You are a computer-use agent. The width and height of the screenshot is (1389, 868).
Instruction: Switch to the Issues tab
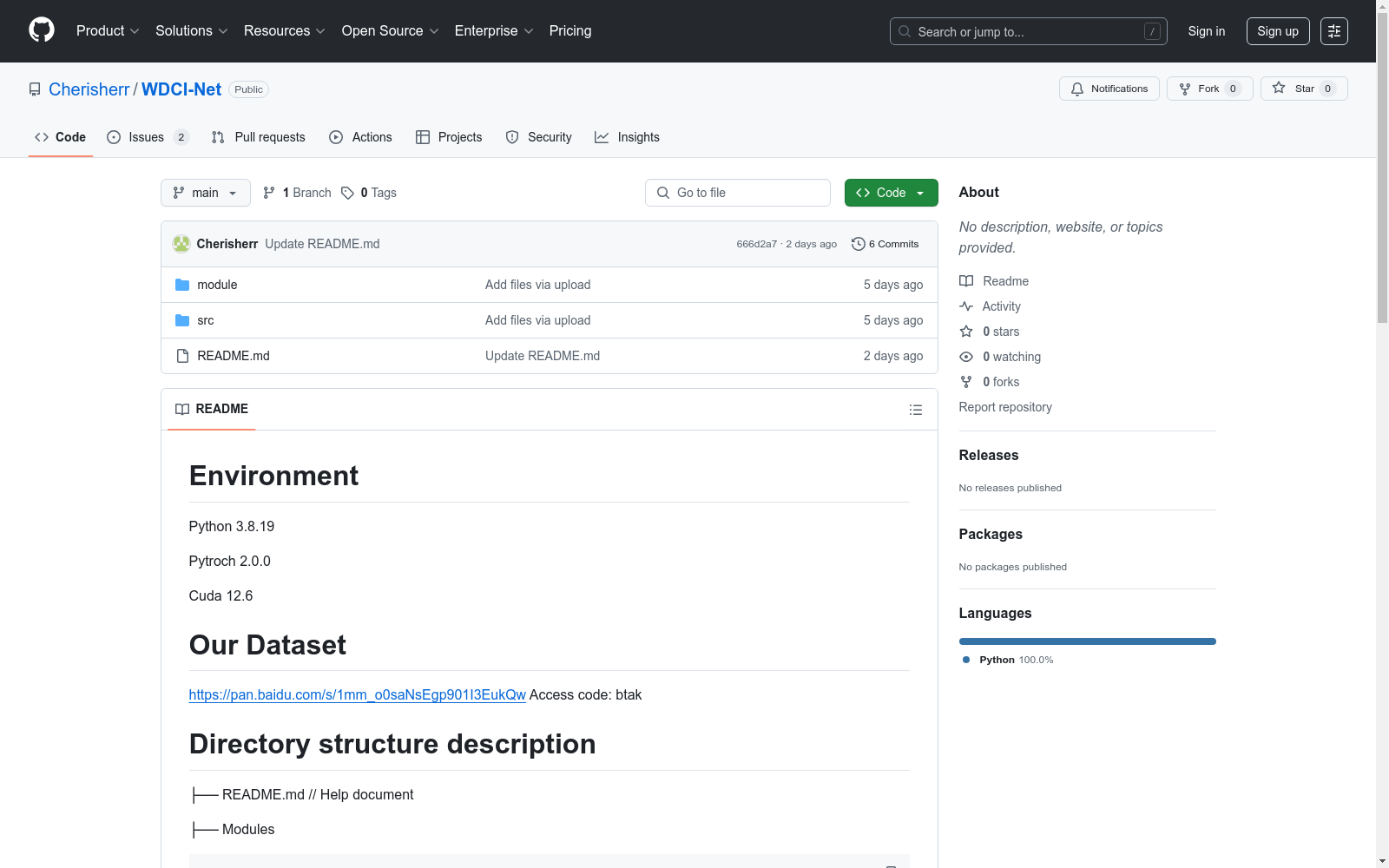coord(146,137)
